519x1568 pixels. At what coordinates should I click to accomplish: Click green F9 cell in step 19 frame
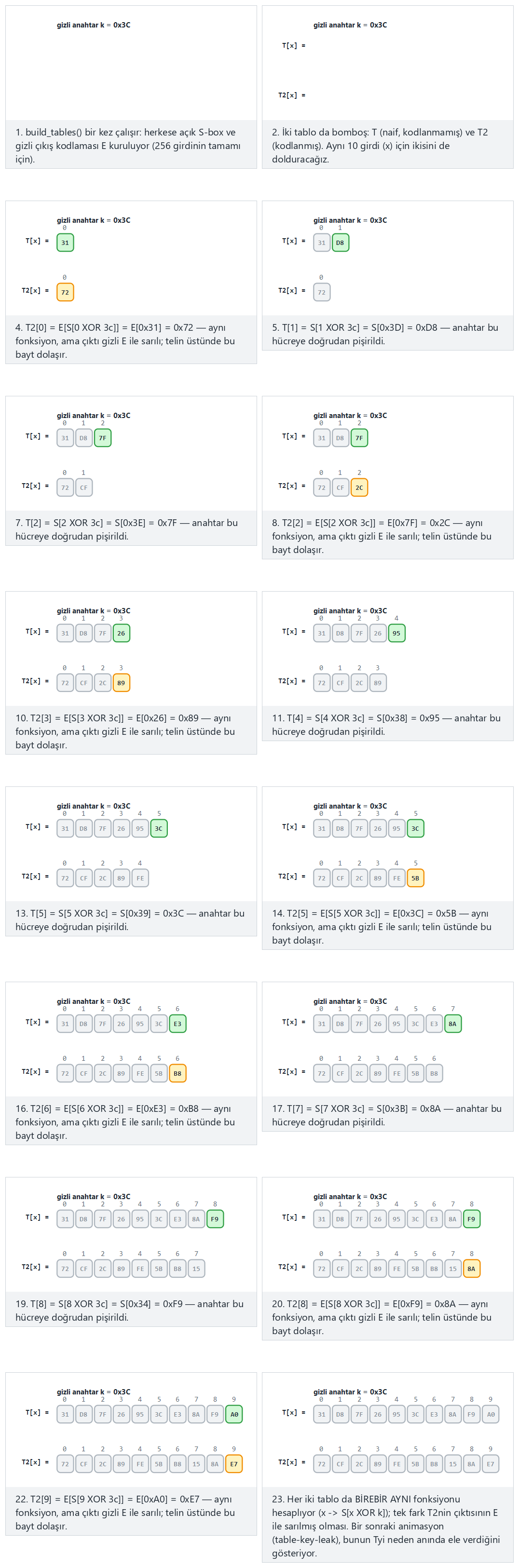[x=215, y=1219]
